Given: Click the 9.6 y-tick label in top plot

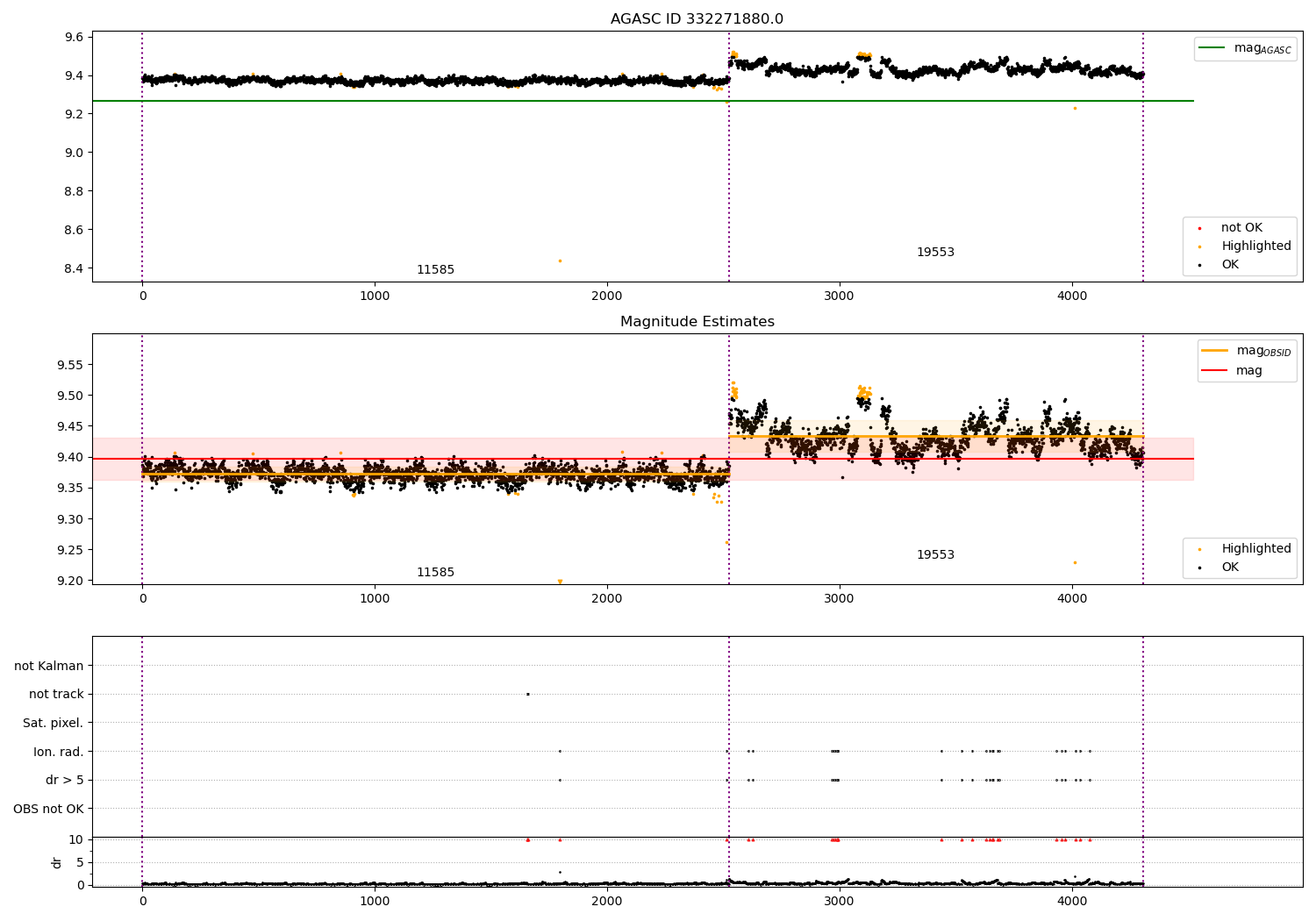Looking at the screenshot, I should (74, 37).
